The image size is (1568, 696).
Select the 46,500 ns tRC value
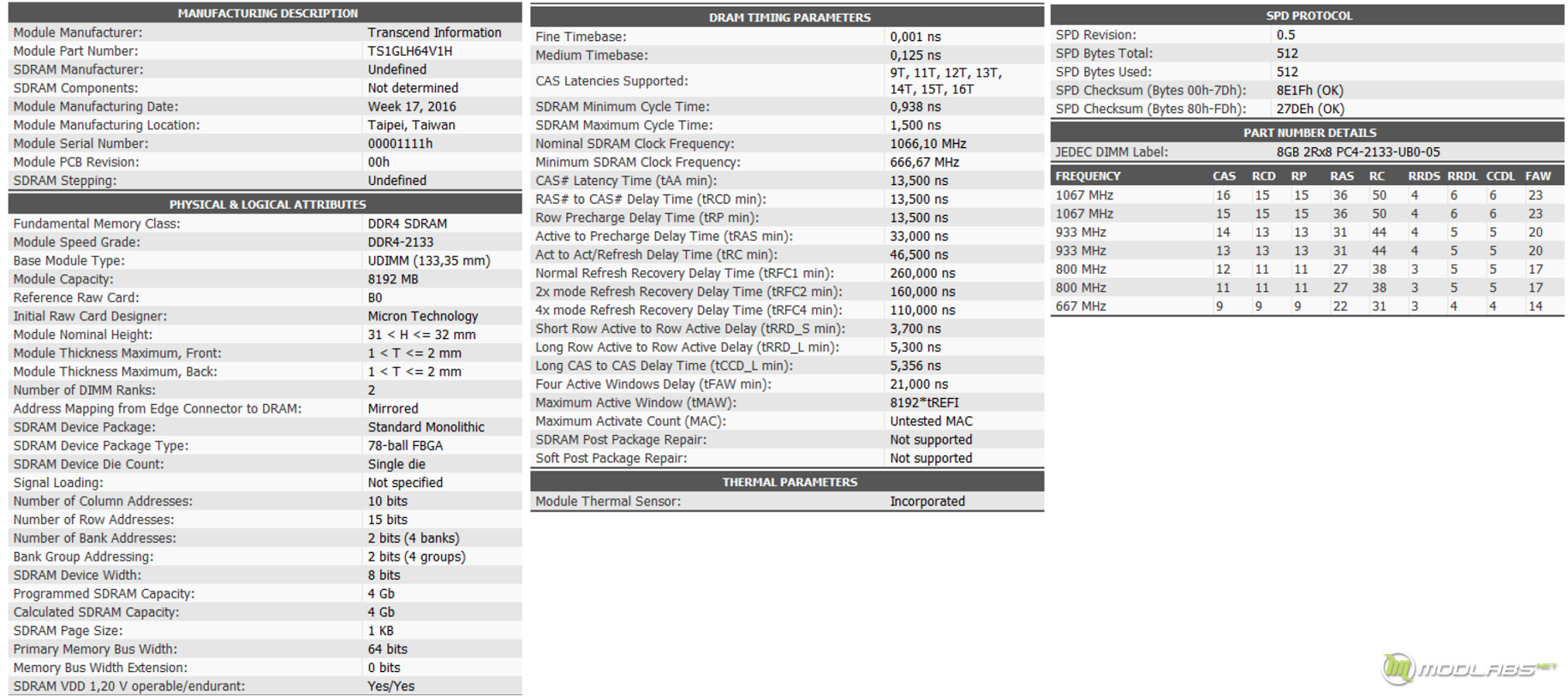point(919,255)
